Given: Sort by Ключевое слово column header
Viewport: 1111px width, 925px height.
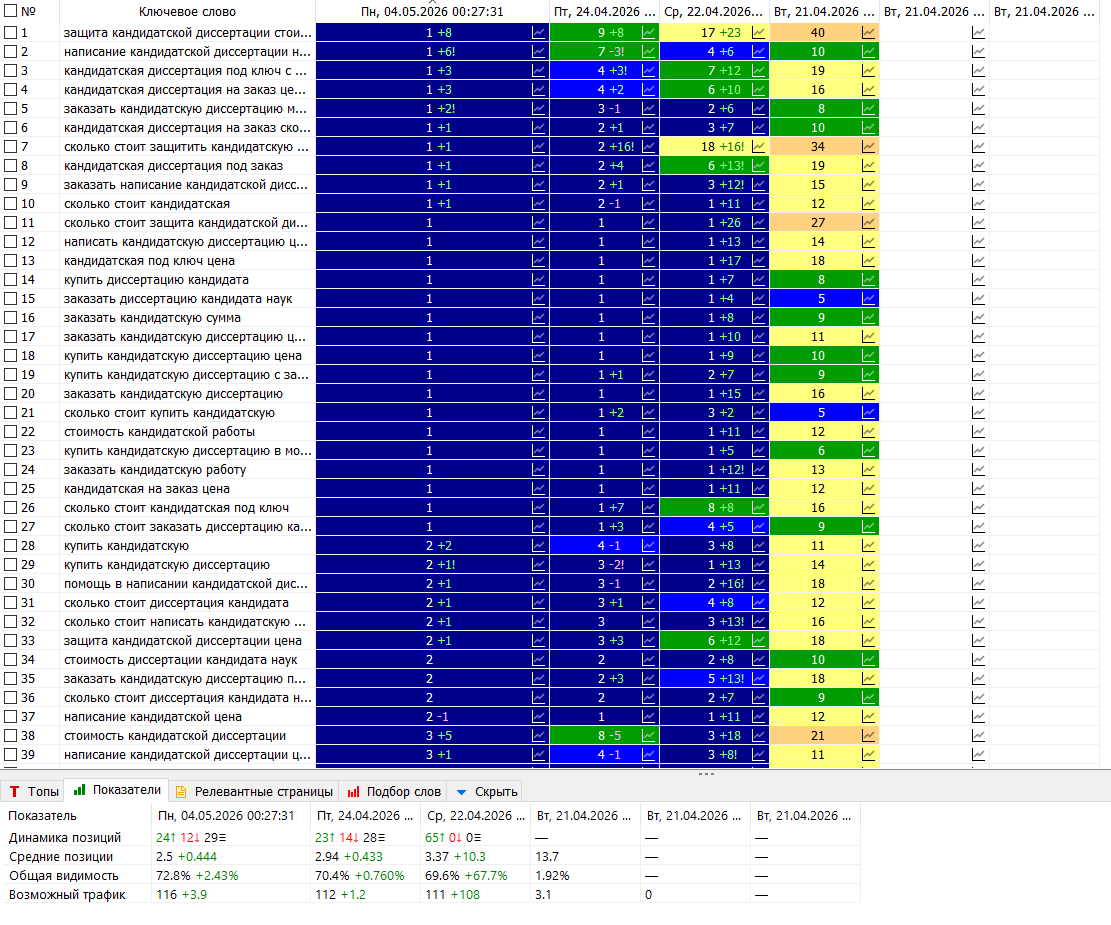Looking at the screenshot, I should (187, 11).
